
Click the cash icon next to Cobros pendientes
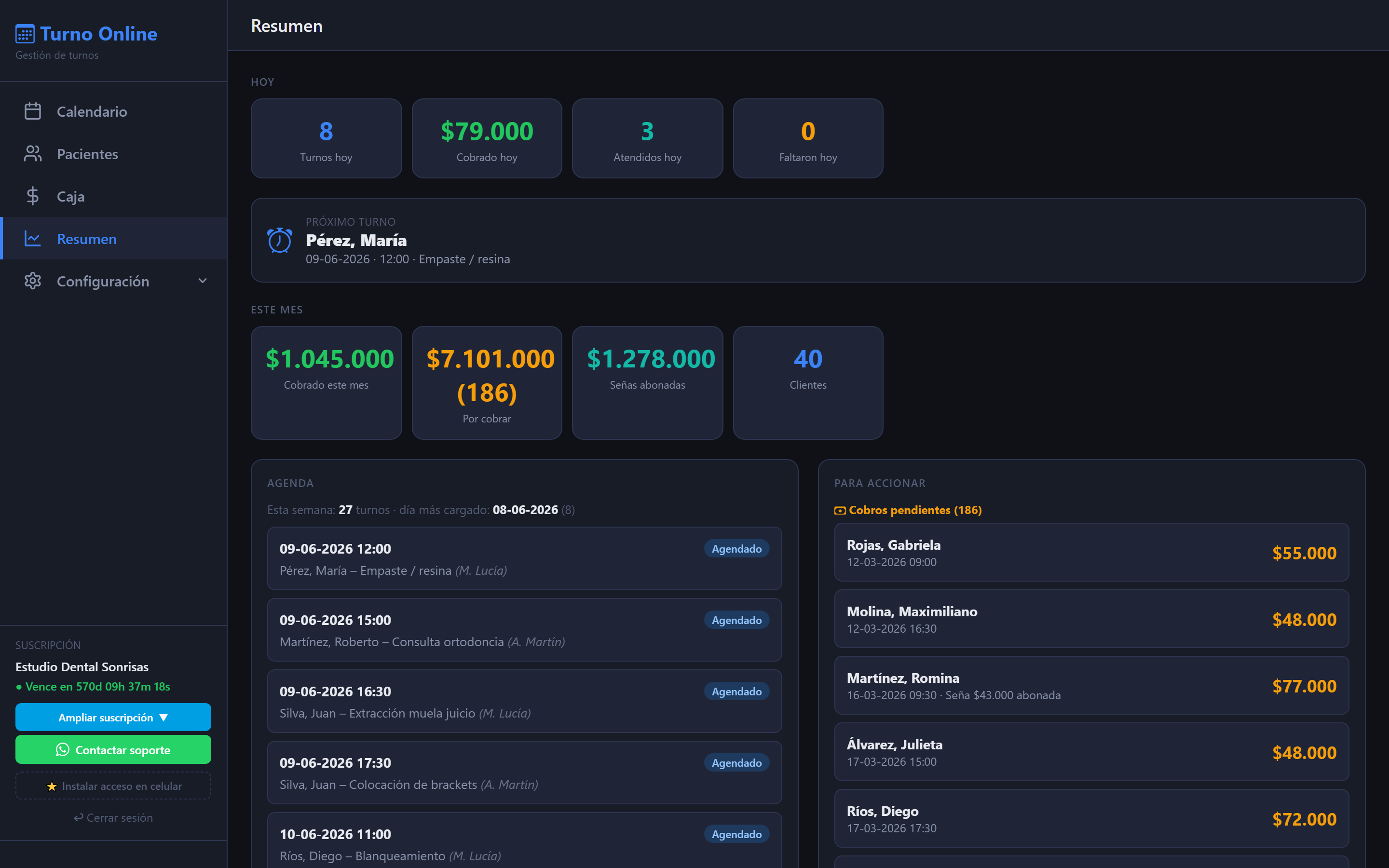(840, 510)
